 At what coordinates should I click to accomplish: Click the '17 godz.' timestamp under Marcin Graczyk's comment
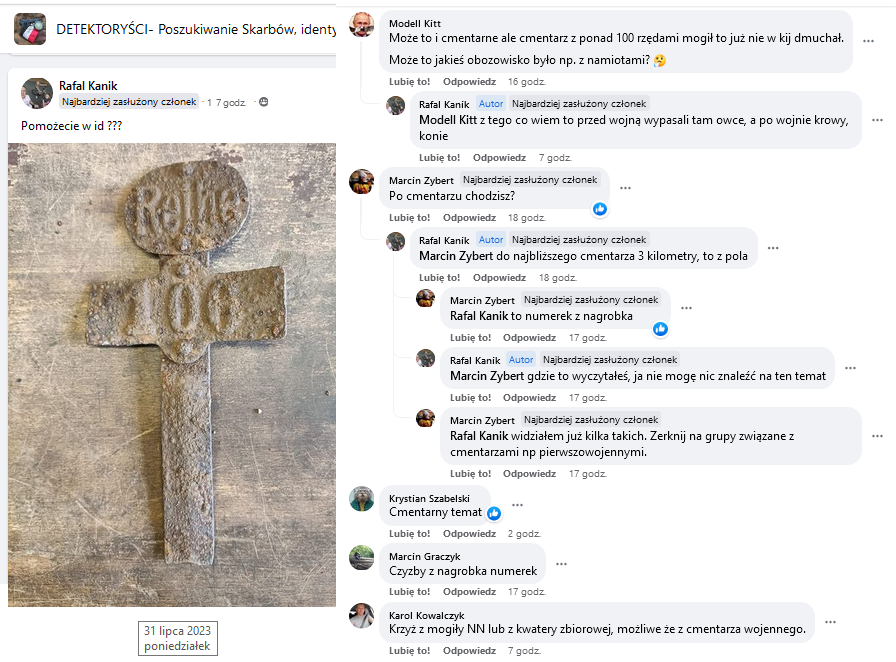pos(527,592)
